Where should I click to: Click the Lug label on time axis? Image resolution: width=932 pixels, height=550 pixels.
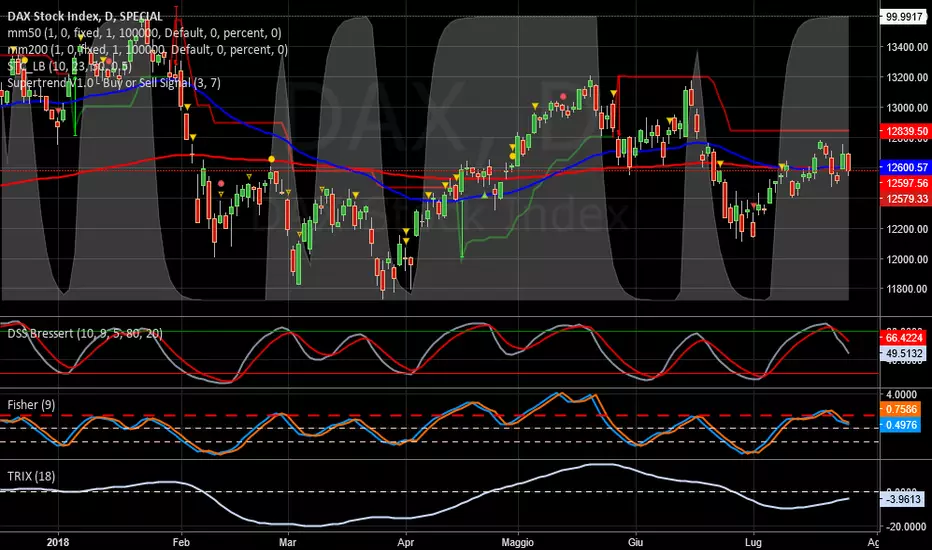pos(753,542)
